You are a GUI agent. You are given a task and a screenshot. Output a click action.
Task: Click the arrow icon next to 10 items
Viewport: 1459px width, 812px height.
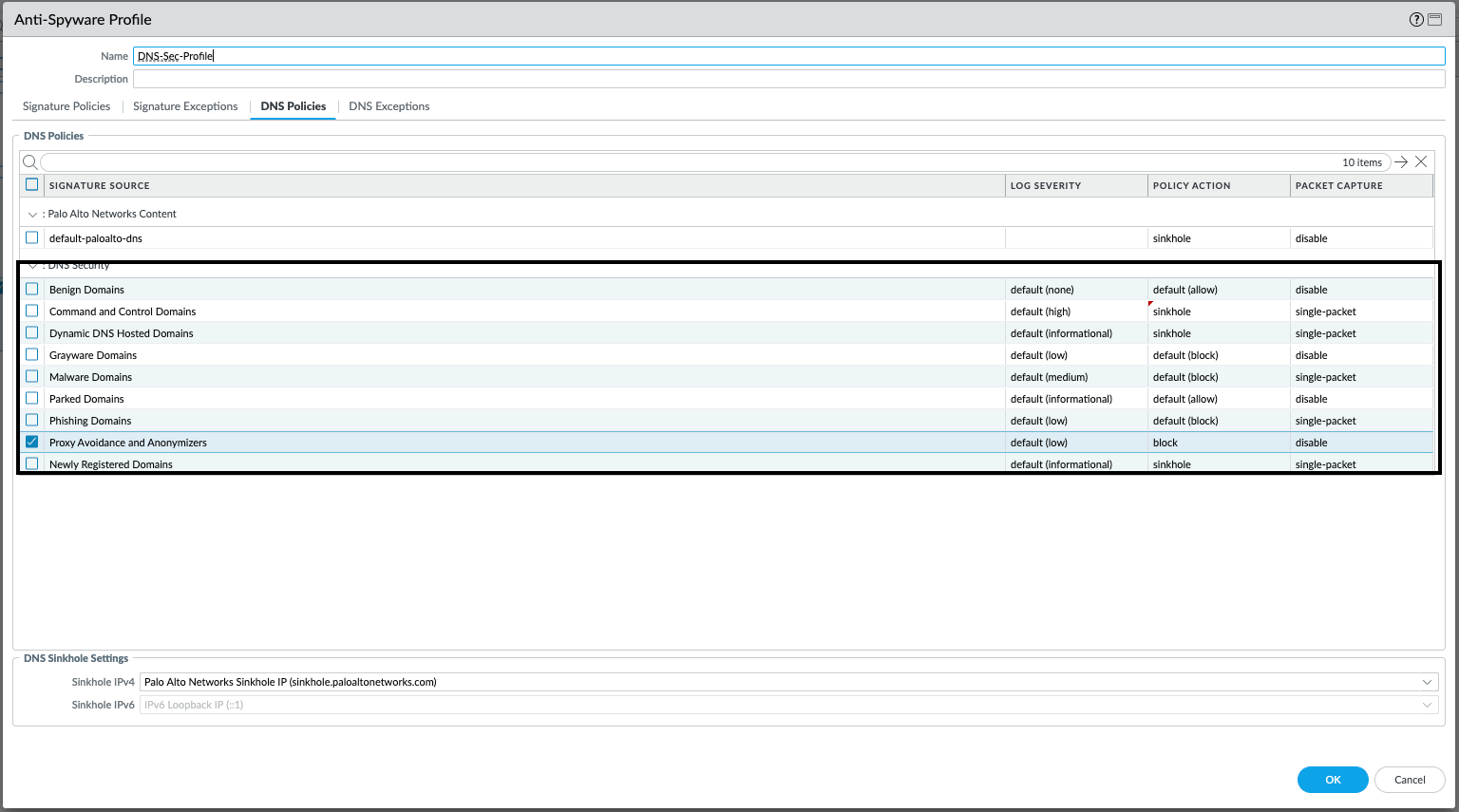click(1401, 161)
